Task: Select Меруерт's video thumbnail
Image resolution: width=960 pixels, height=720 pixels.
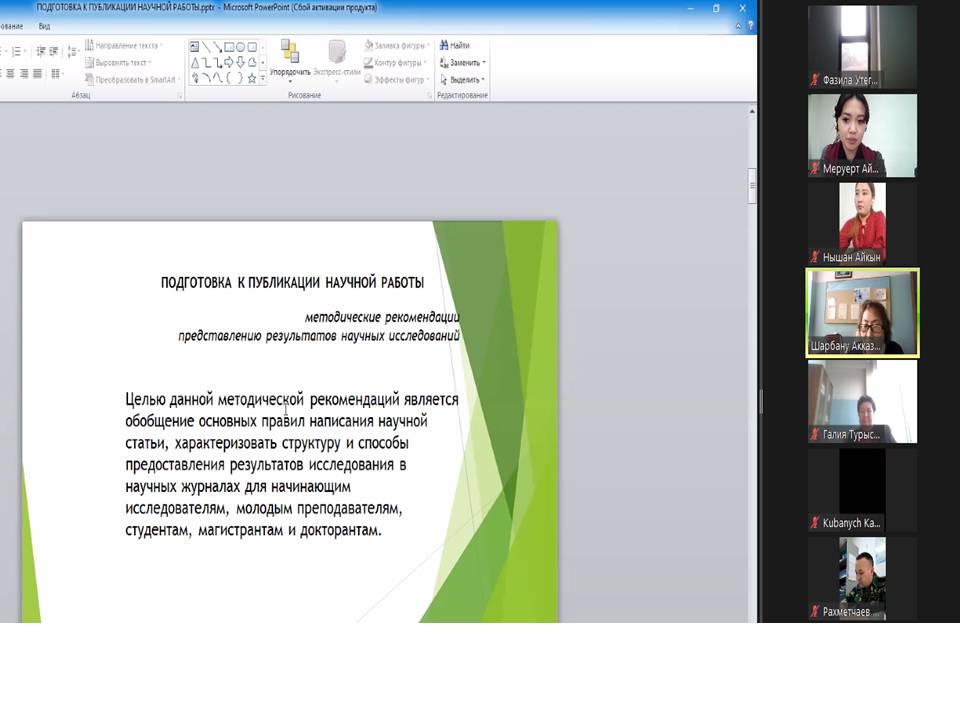Action: tap(862, 135)
